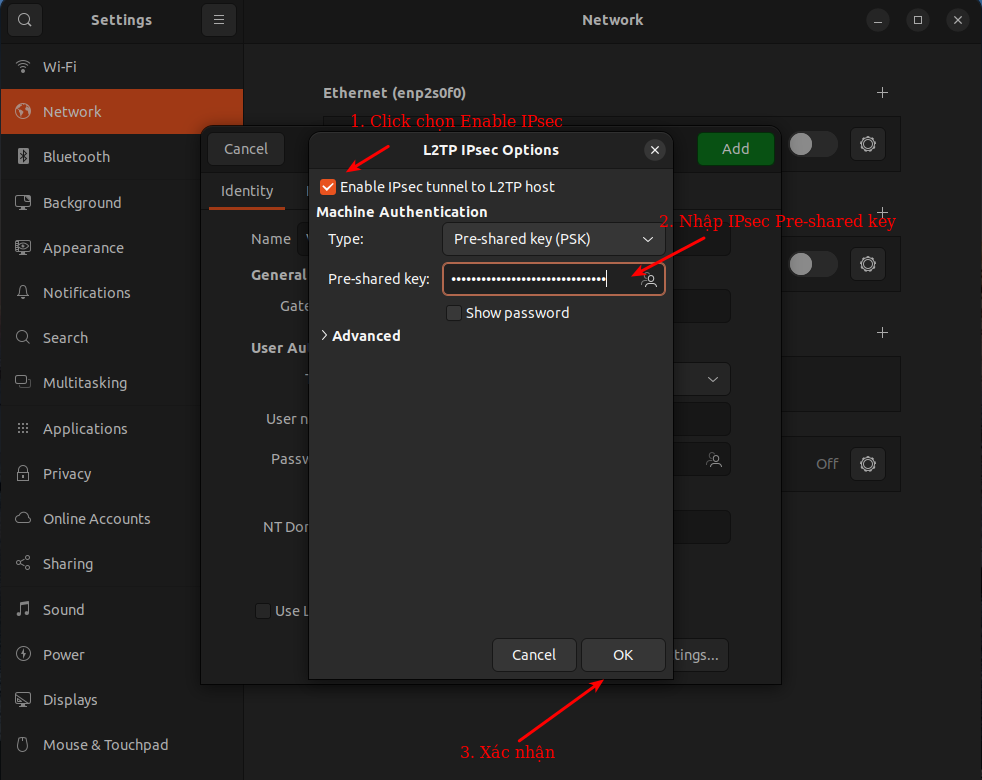Screen dimensions: 982x780
Task: Click the Displays icon in the sidebar
Action: [23, 699]
